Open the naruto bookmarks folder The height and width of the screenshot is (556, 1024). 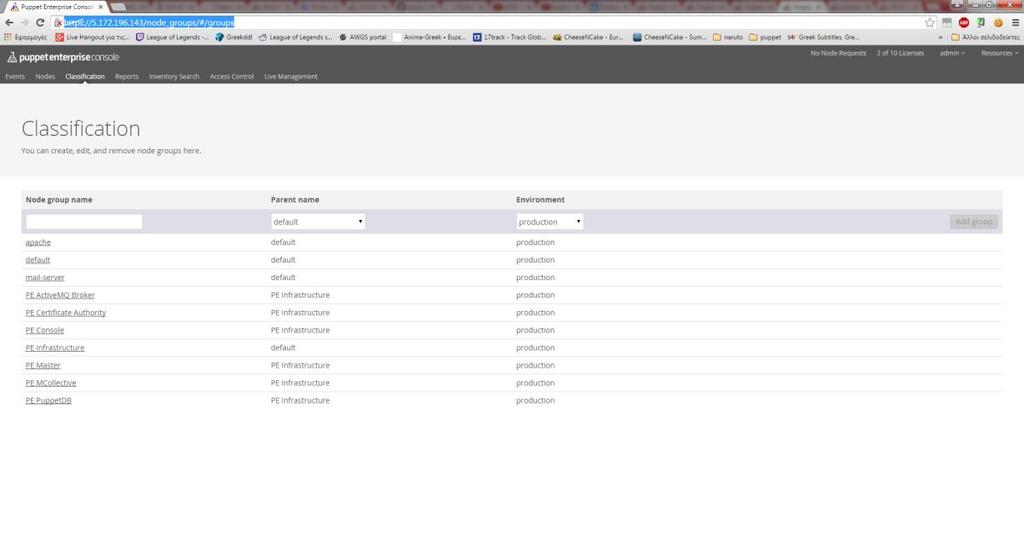[728, 37]
